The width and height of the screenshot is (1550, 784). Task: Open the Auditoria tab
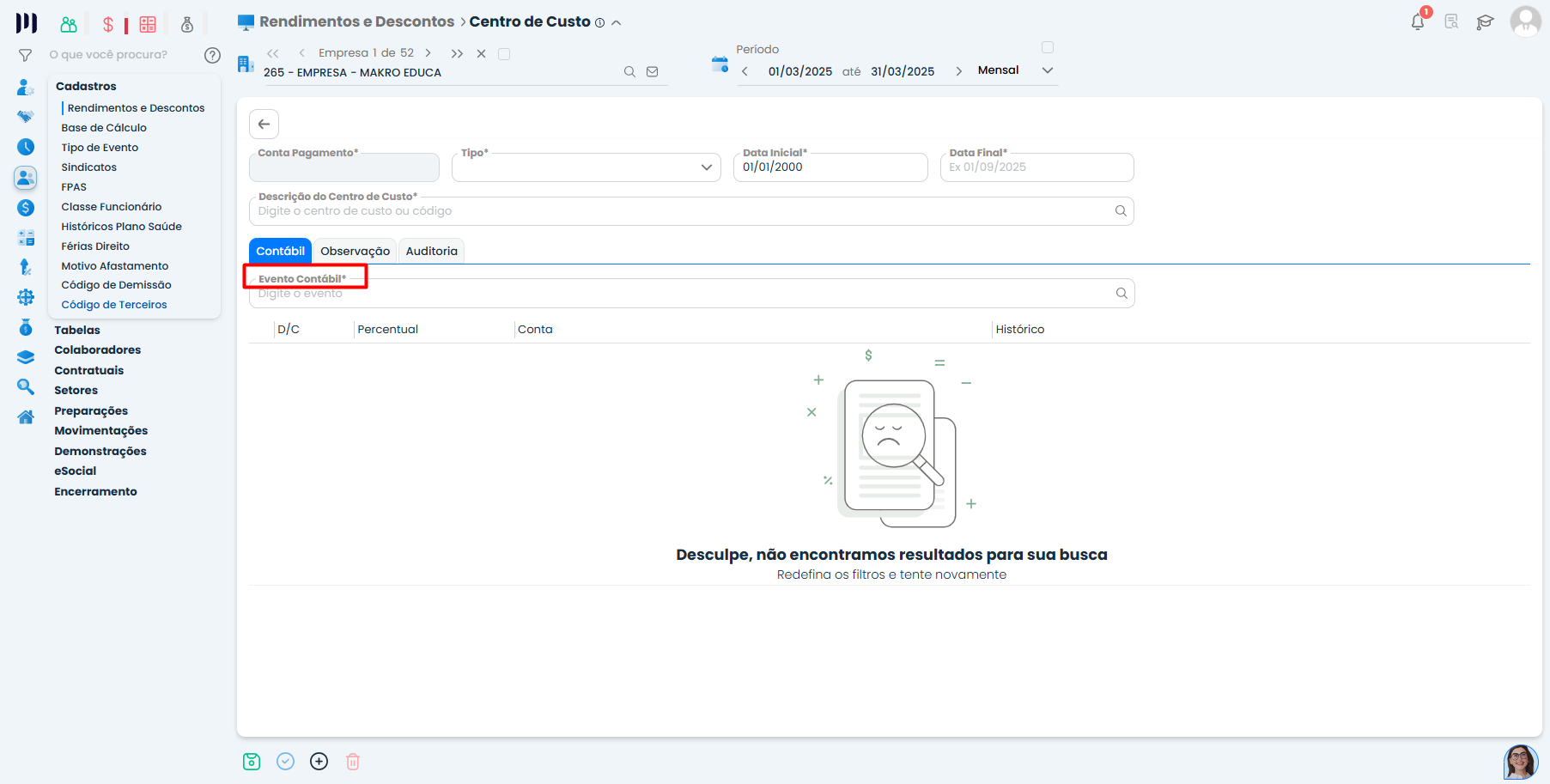[431, 252]
